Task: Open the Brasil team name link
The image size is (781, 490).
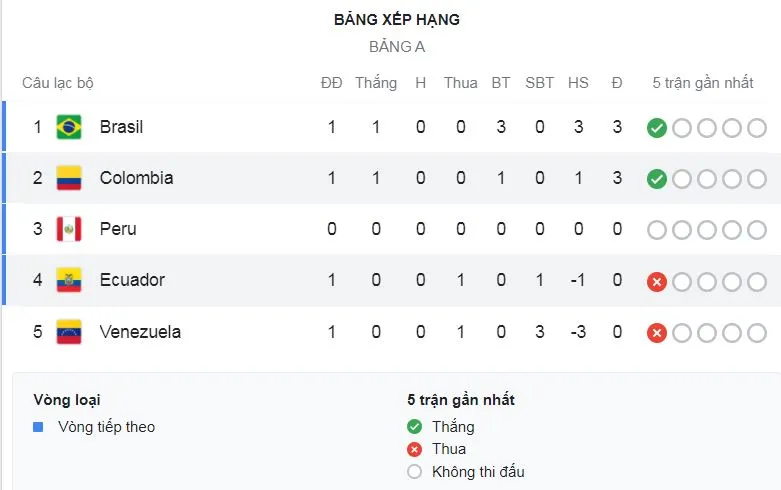Action: pos(121,127)
